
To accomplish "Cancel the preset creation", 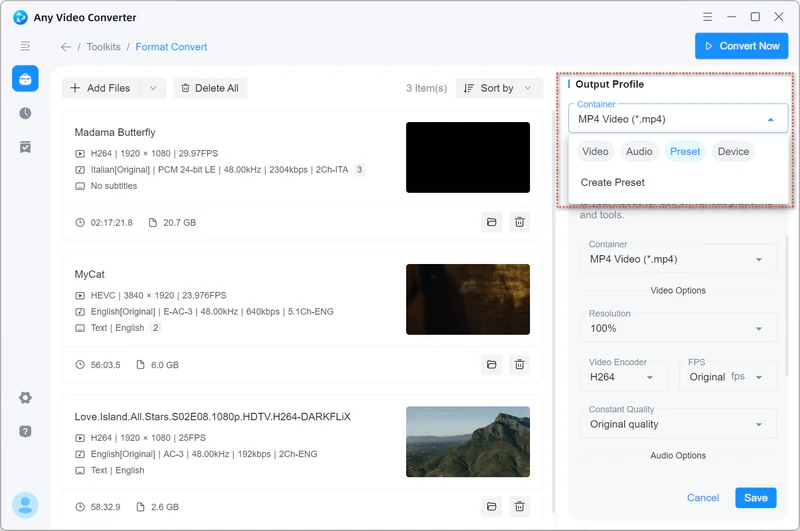I will pyautogui.click(x=703, y=498).
